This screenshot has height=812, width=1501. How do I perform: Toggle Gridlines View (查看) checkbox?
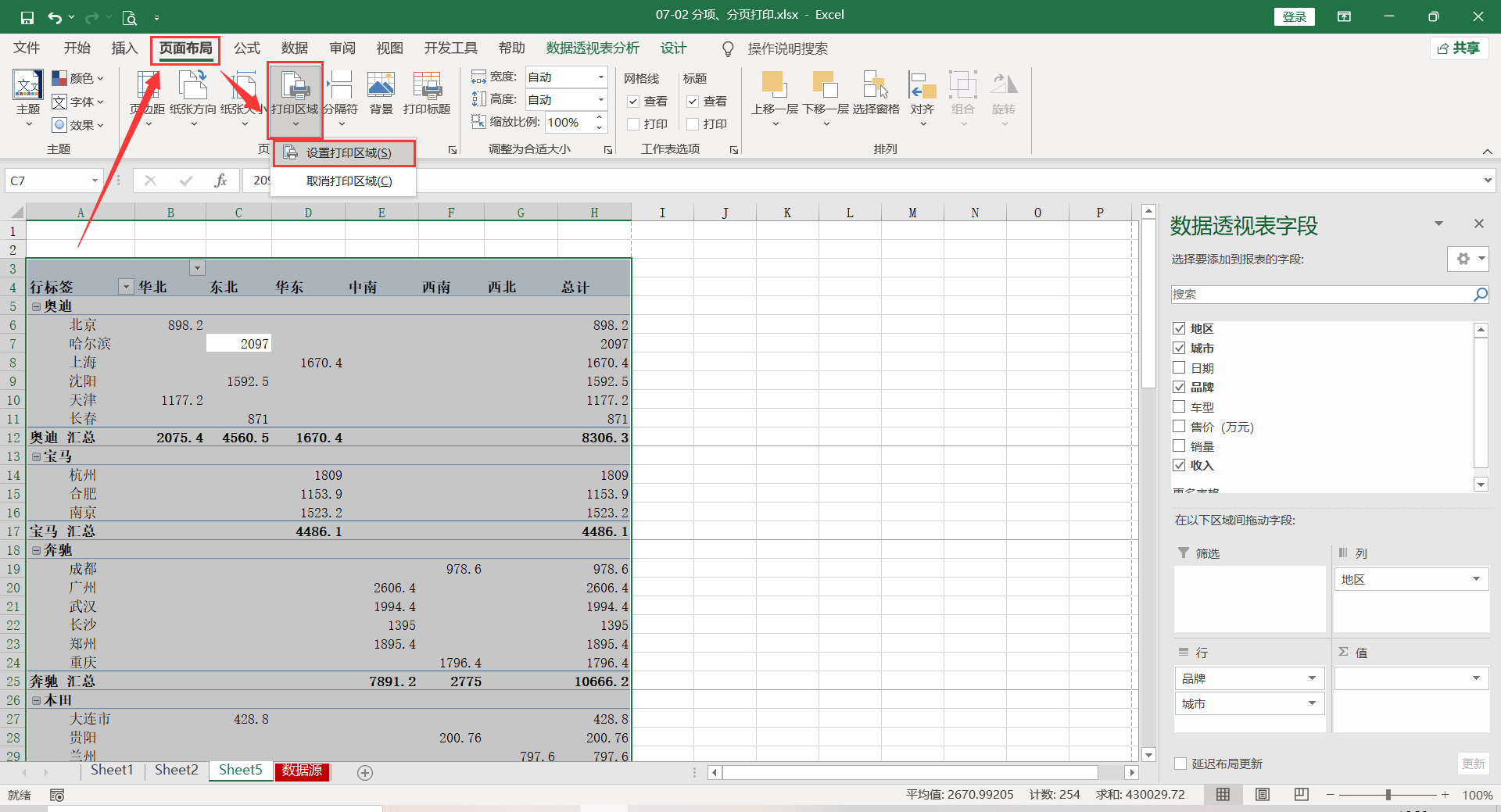coord(634,102)
